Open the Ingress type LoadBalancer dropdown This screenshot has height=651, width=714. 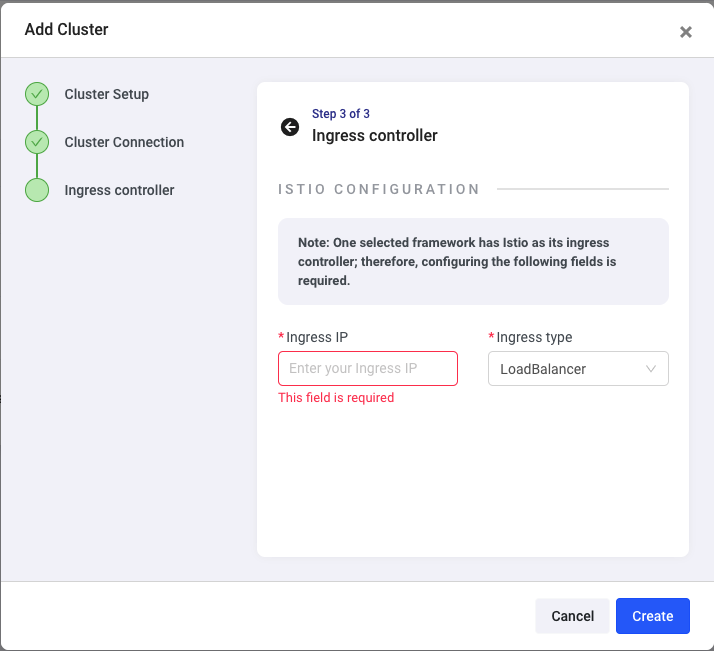click(578, 368)
